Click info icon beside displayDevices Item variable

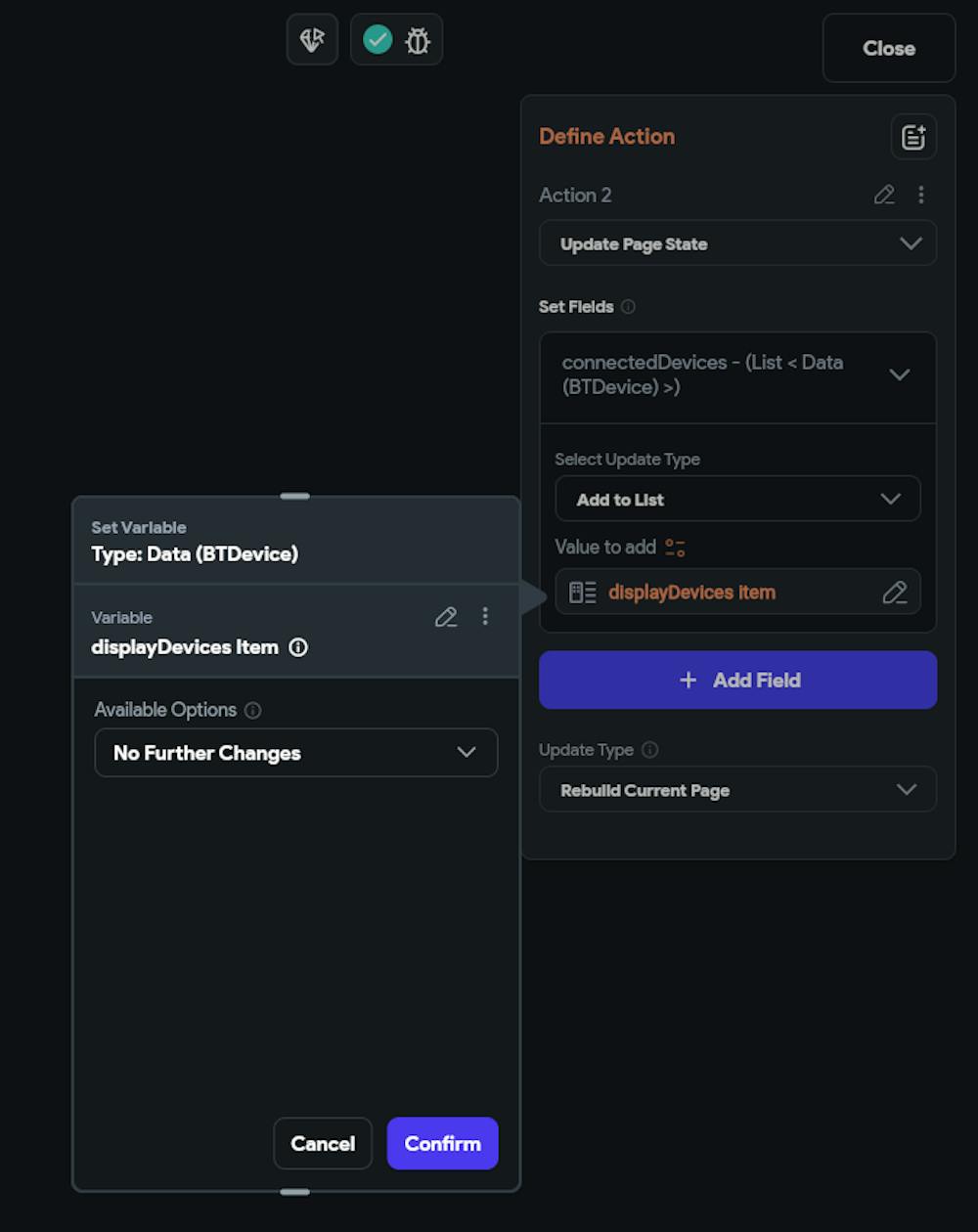point(298,647)
